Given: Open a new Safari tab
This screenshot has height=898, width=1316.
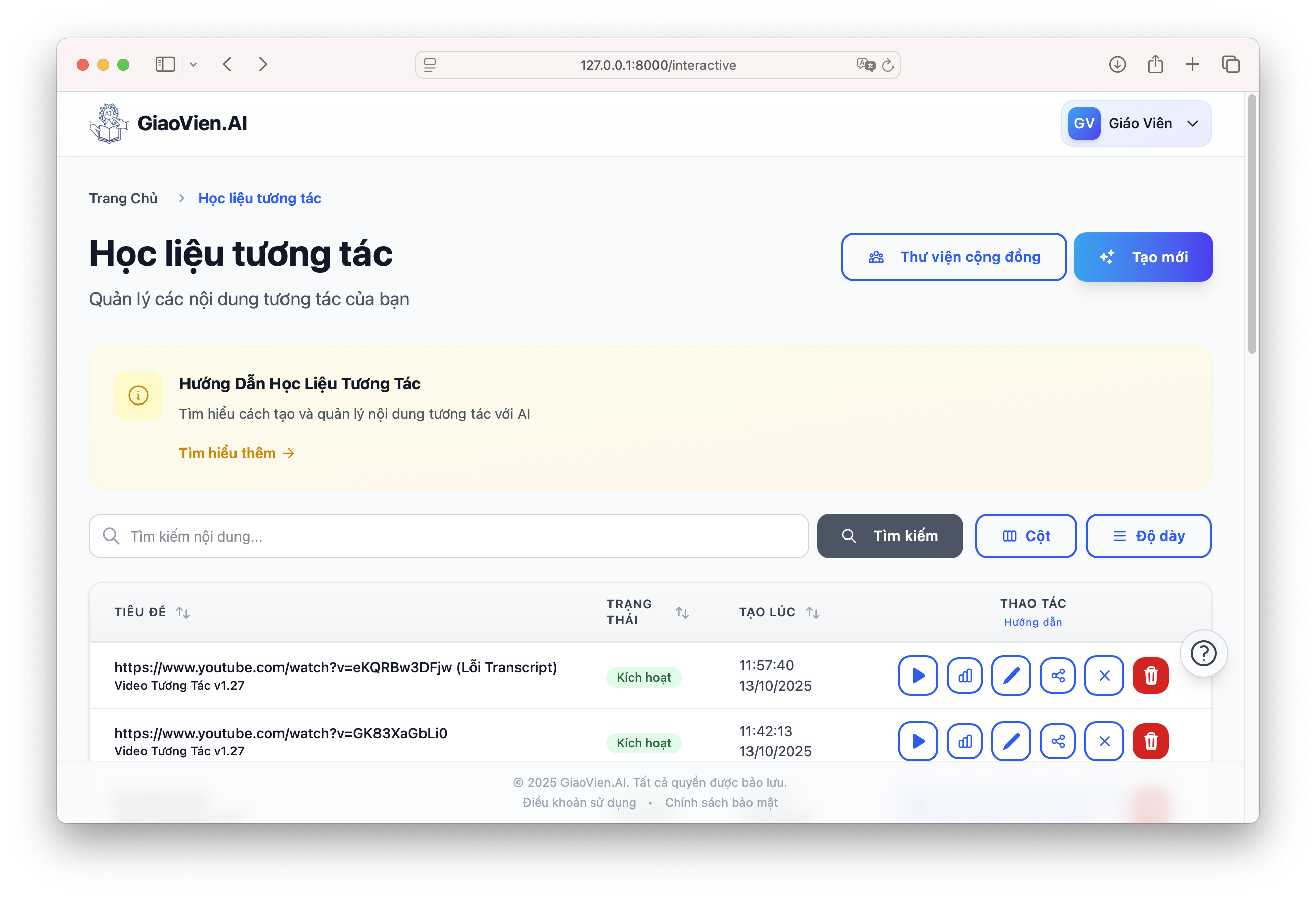Looking at the screenshot, I should tap(1193, 65).
